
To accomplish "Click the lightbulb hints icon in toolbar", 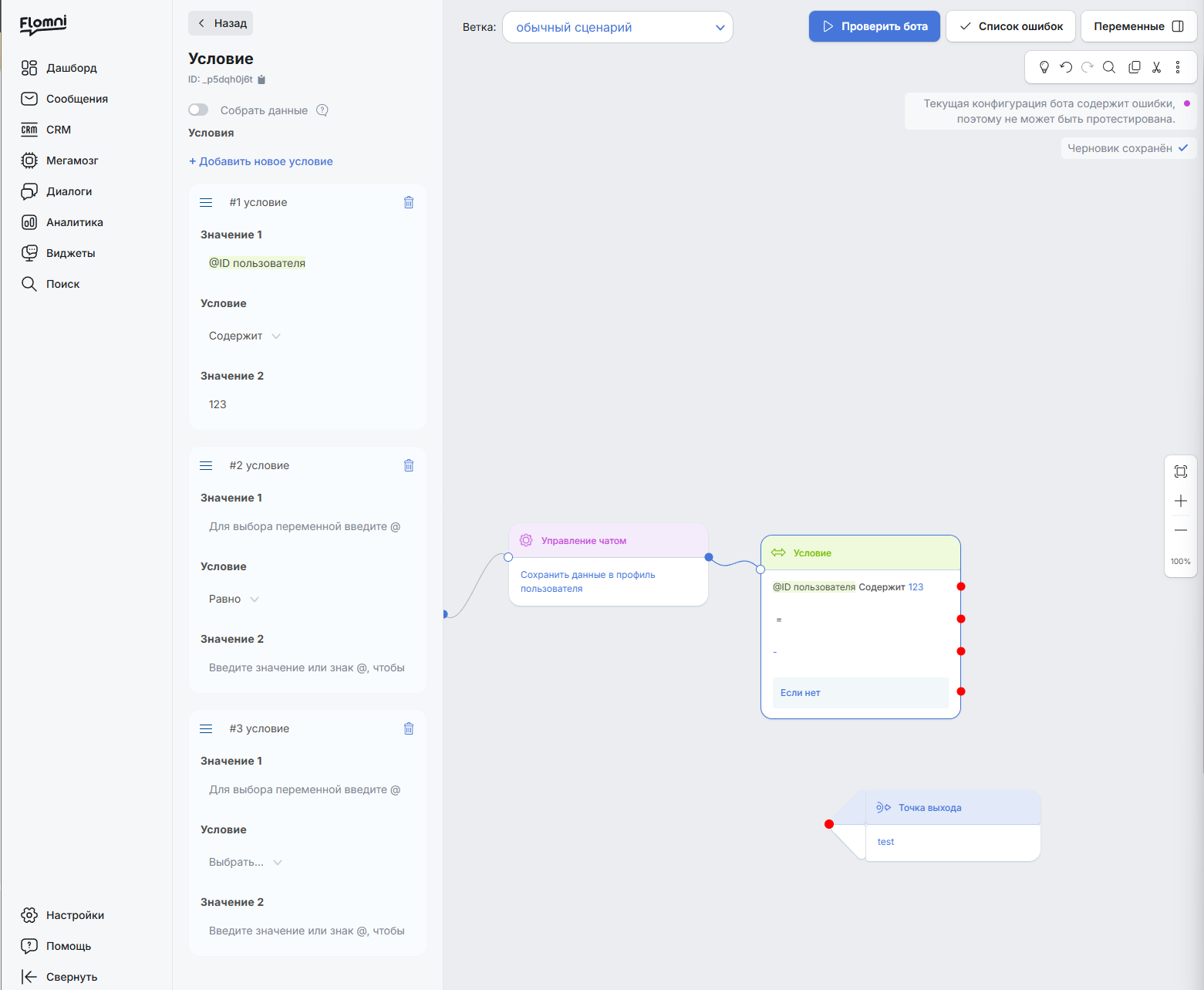I will coord(1044,67).
